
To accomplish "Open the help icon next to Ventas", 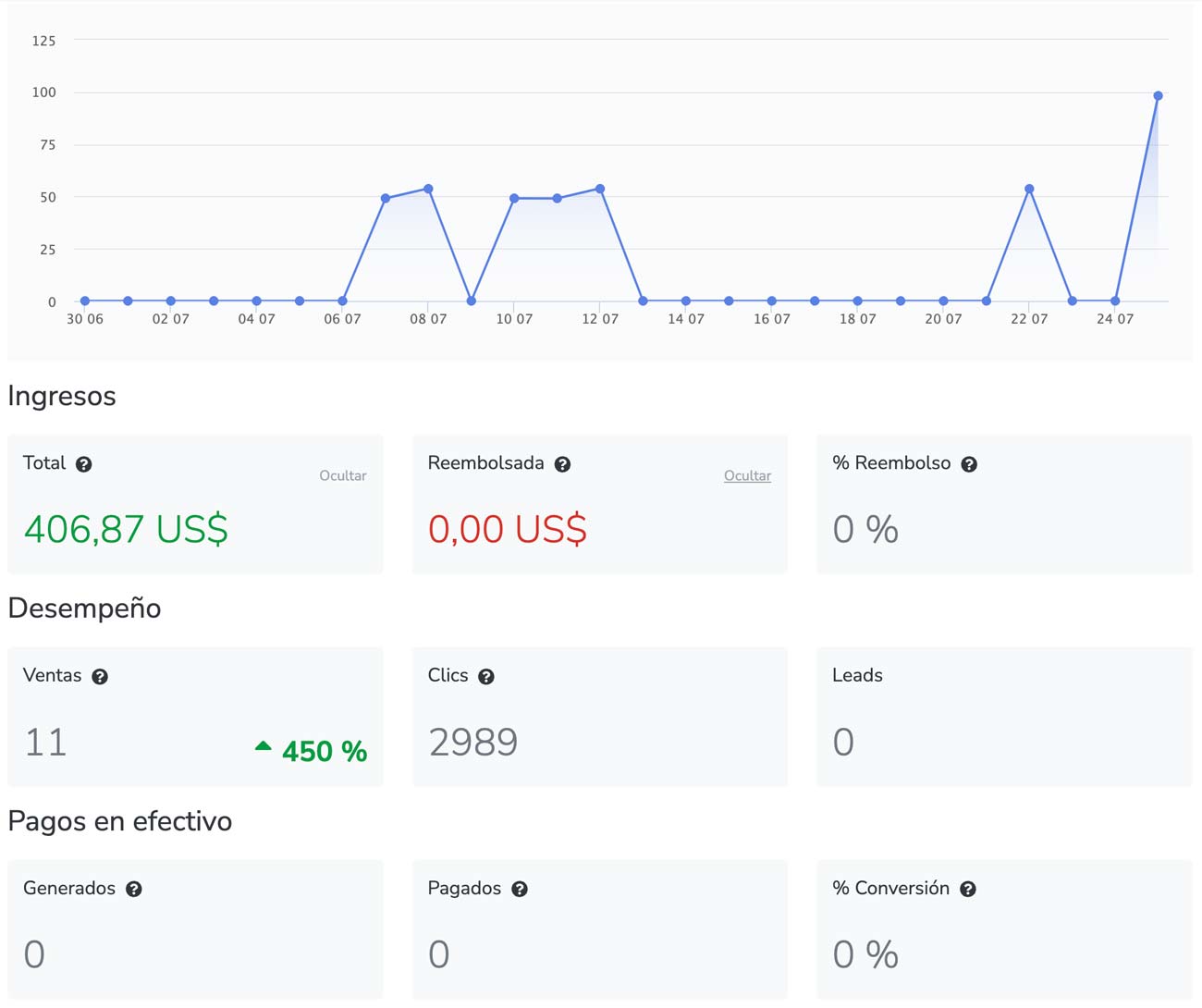I will [x=100, y=677].
